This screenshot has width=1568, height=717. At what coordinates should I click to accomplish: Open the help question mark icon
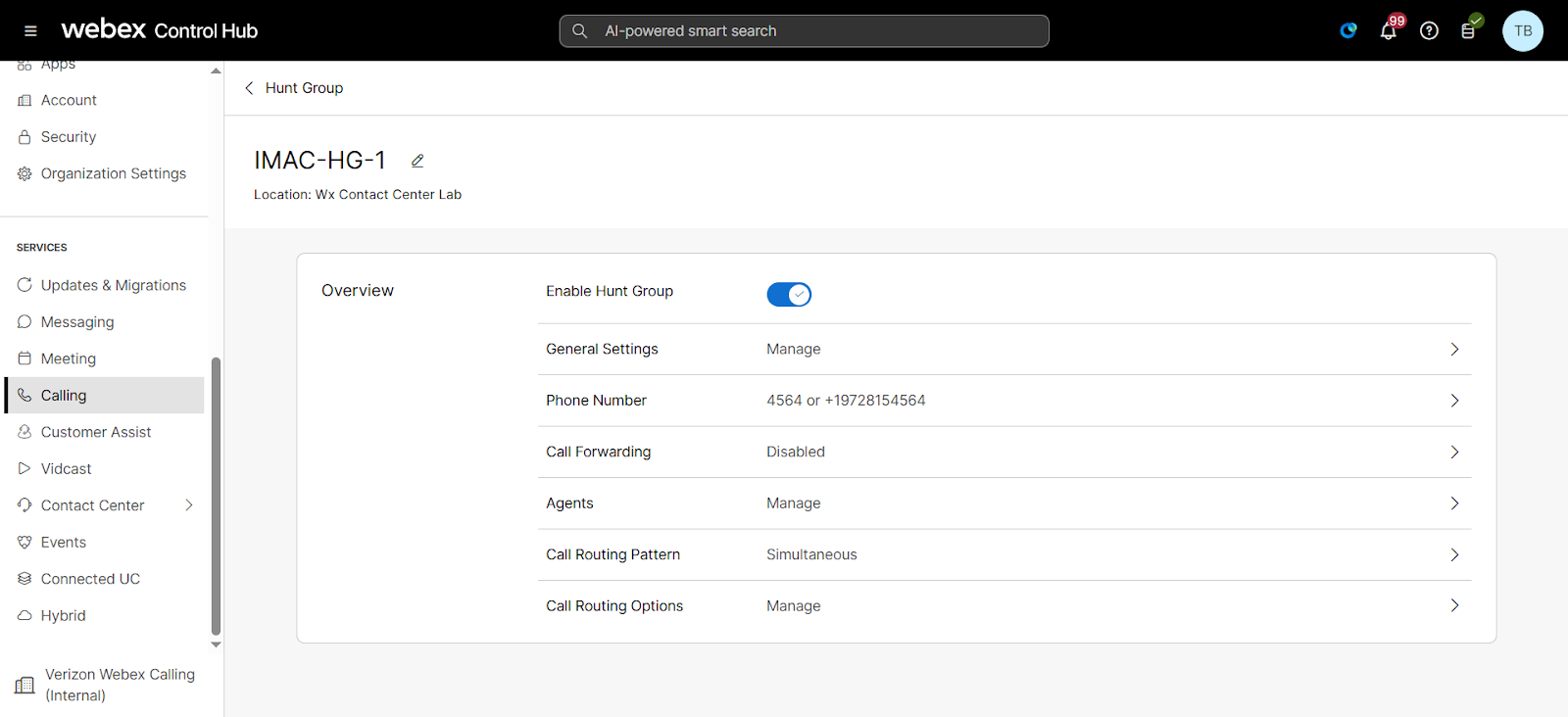tap(1429, 31)
